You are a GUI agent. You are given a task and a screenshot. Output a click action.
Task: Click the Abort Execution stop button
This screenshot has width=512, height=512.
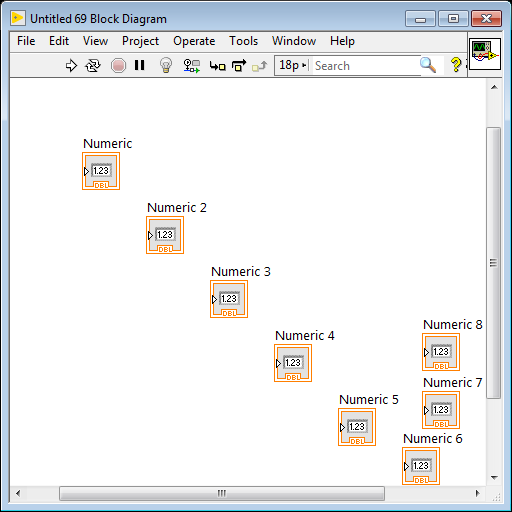click(x=118, y=66)
